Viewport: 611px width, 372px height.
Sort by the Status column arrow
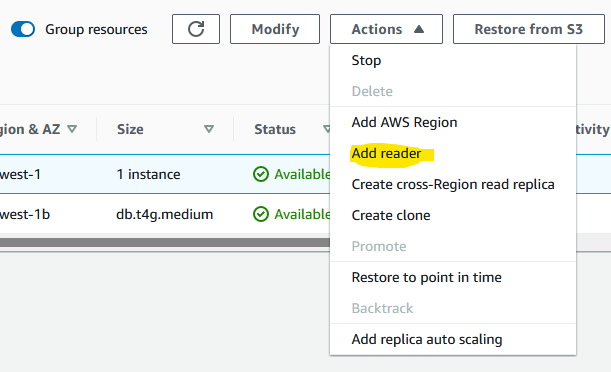click(x=327, y=129)
